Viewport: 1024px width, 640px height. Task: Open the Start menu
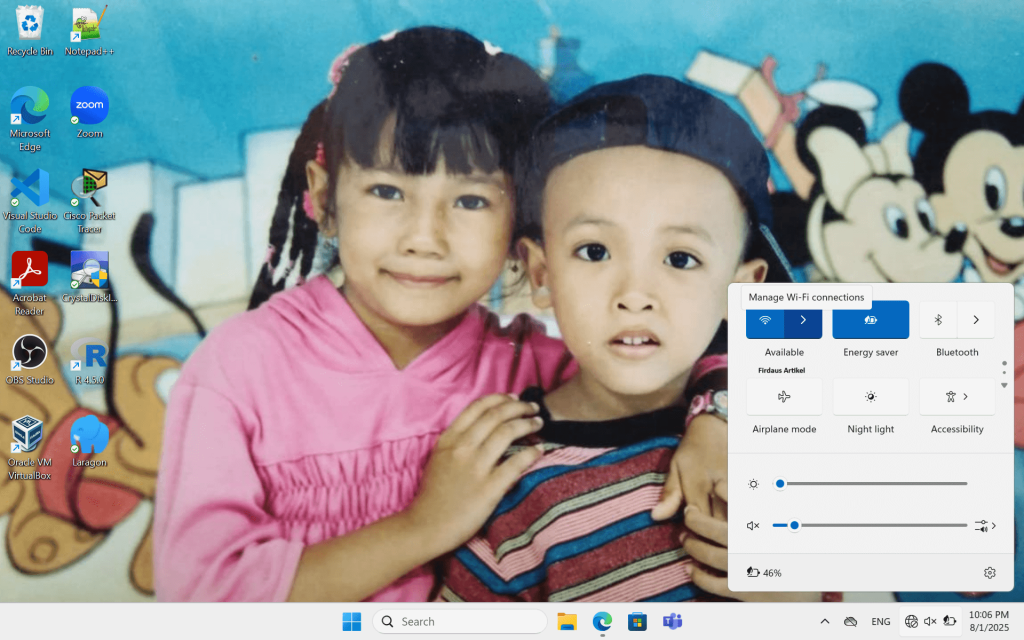click(x=351, y=621)
